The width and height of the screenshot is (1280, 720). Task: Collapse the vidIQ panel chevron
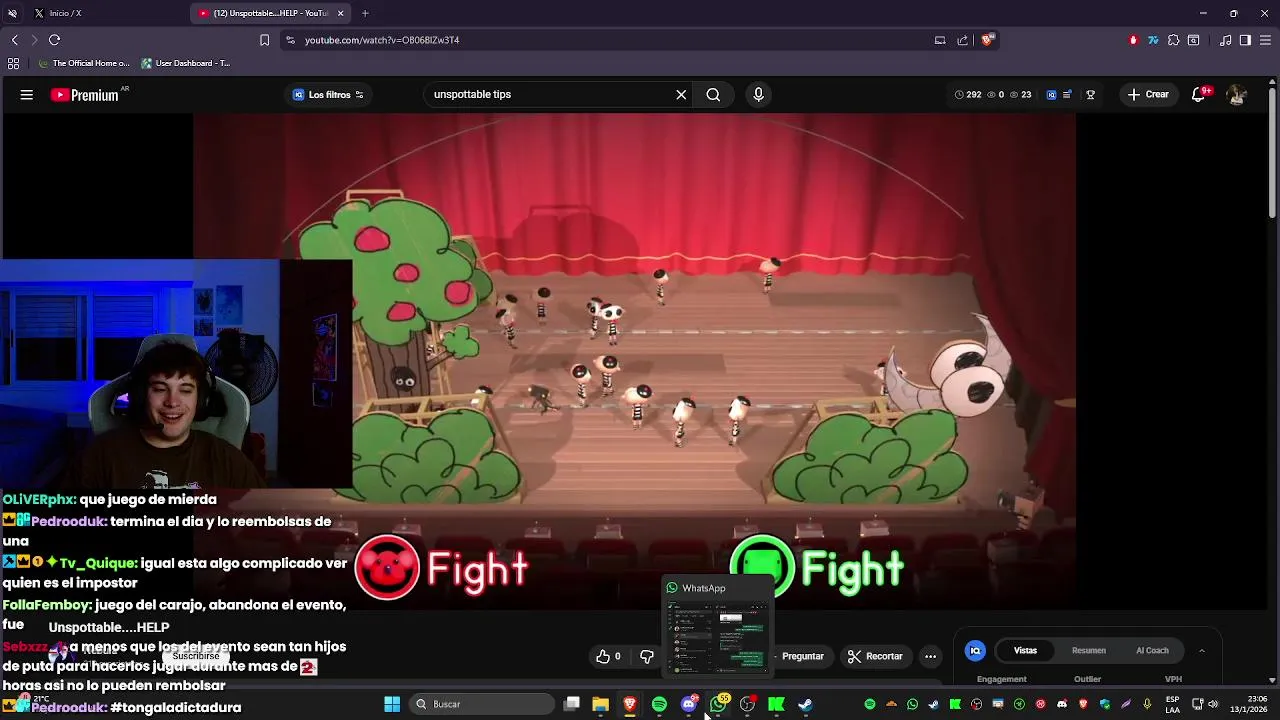[1202, 651]
